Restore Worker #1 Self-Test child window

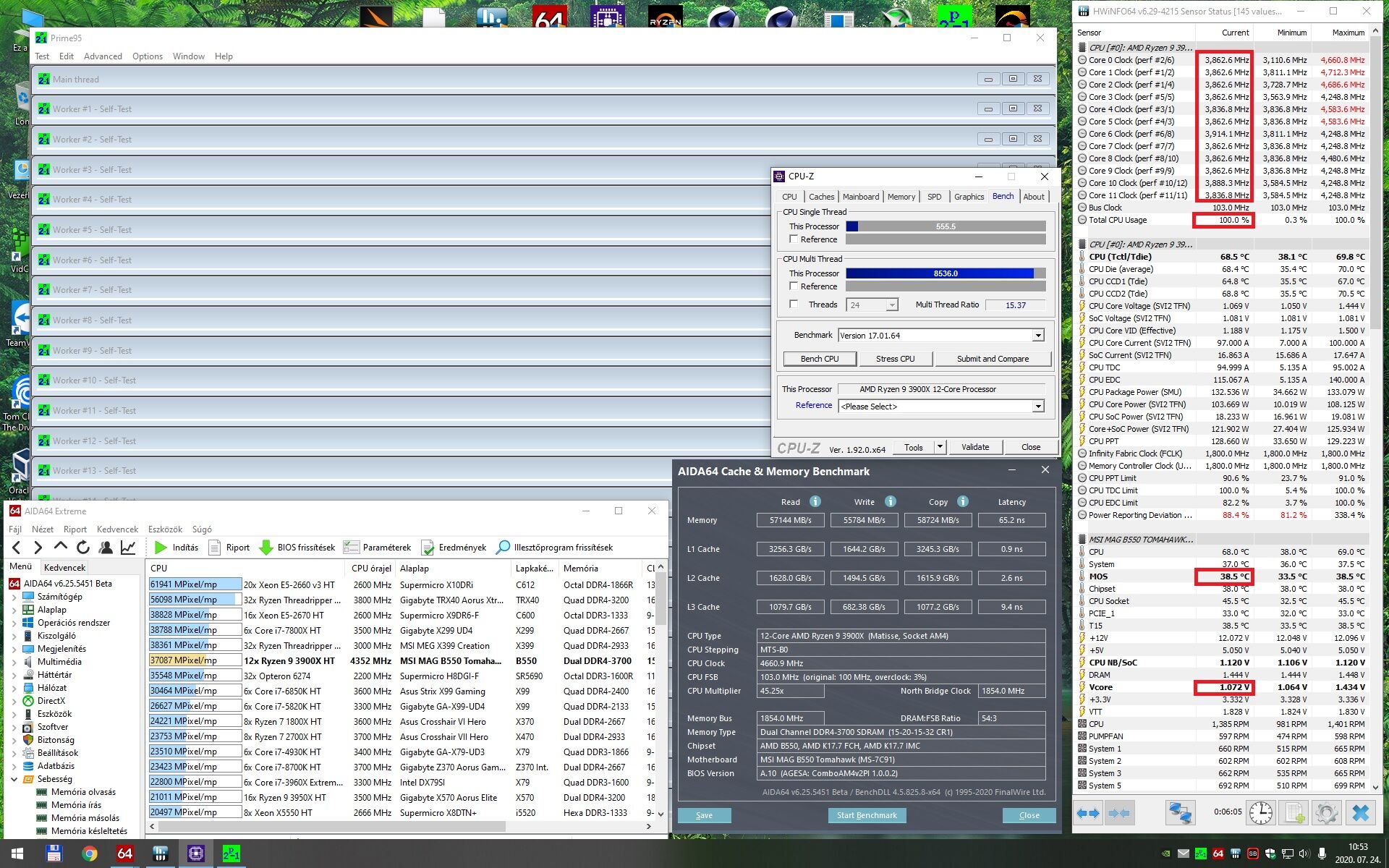point(1013,109)
